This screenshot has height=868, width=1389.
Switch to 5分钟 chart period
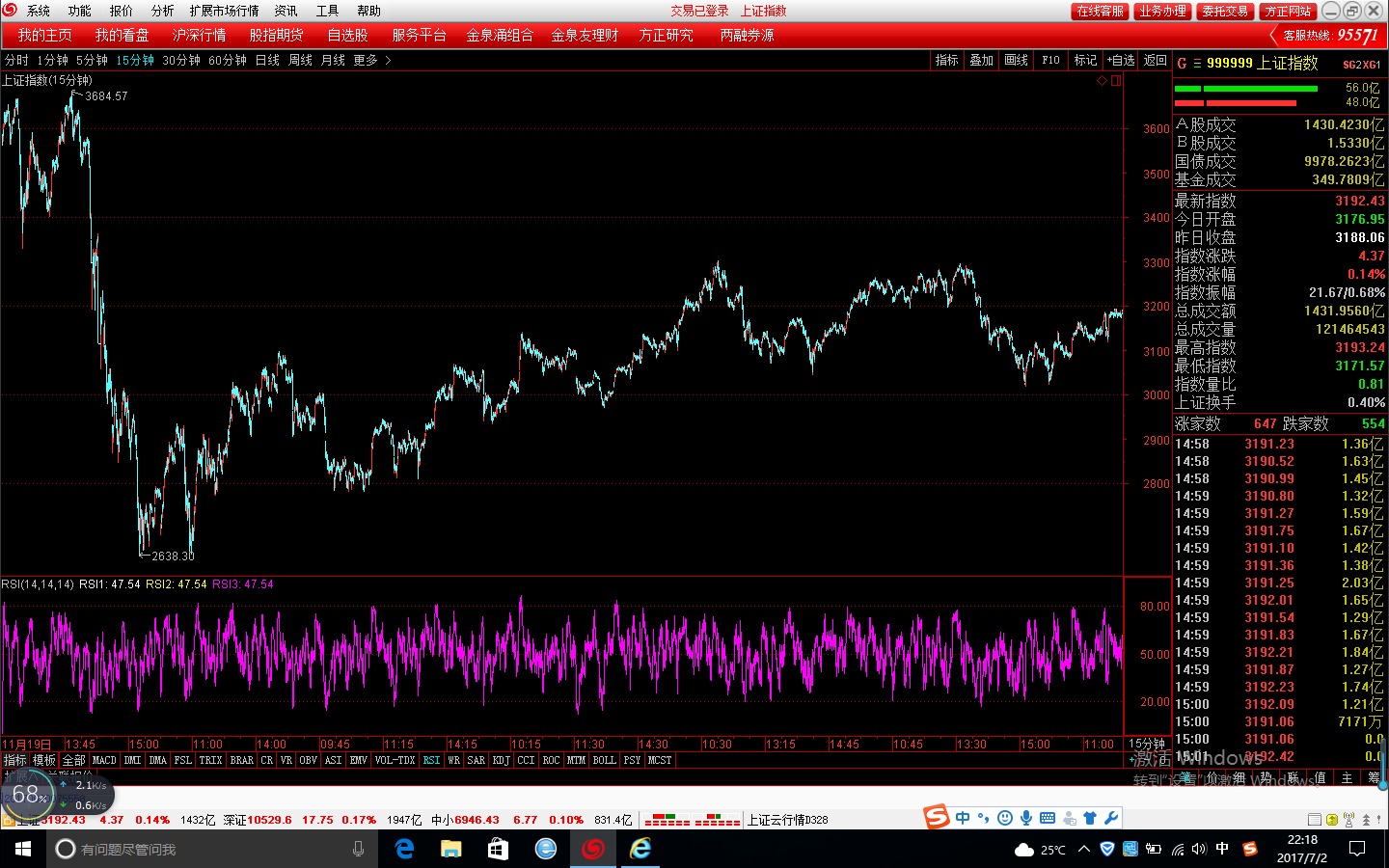pos(92,60)
